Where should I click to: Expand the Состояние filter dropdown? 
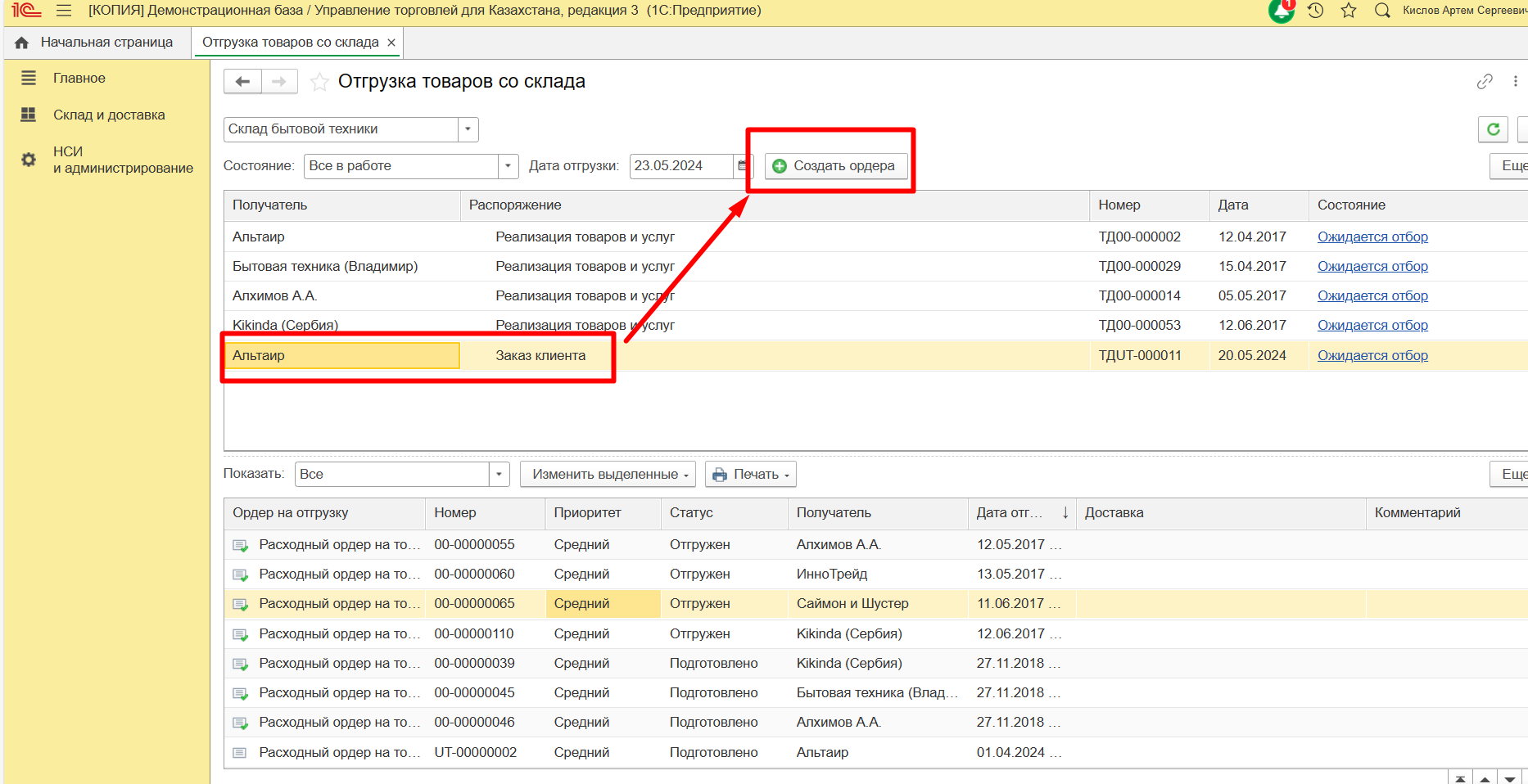pyautogui.click(x=508, y=166)
